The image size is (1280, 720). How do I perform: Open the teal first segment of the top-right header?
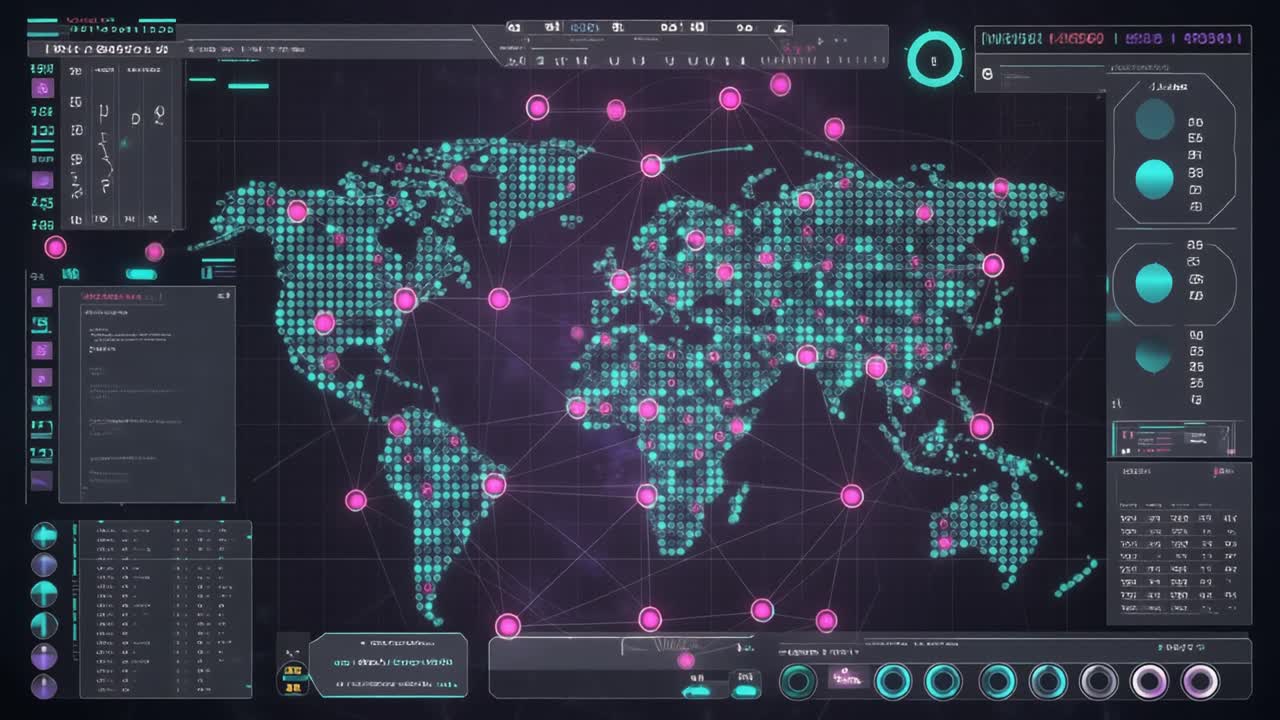point(1012,39)
